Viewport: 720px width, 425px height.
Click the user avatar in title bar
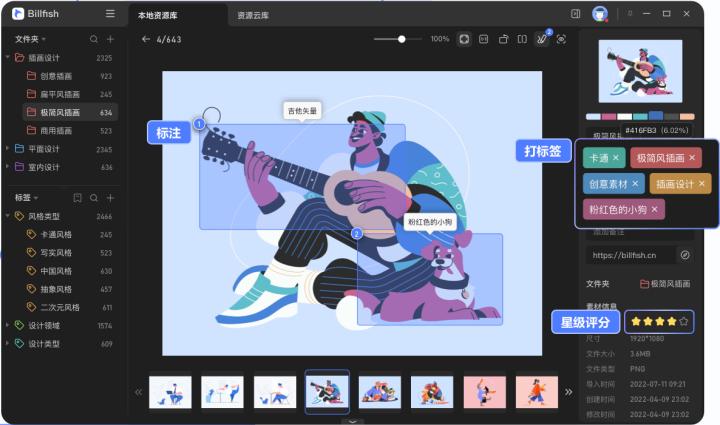coord(600,14)
